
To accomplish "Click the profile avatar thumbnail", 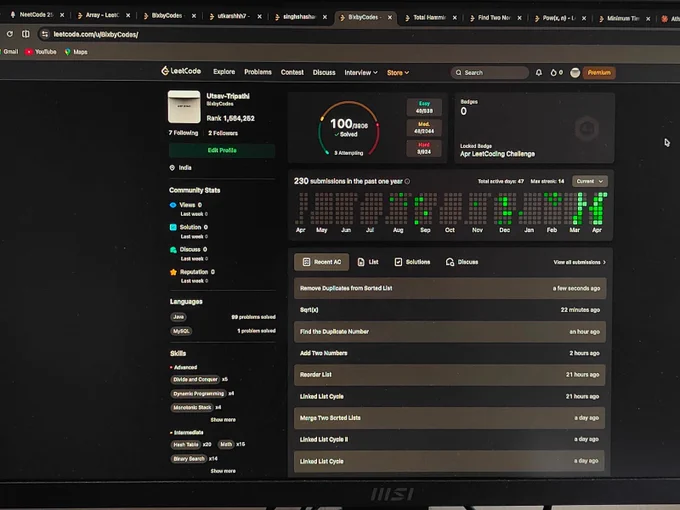I will 184,106.
